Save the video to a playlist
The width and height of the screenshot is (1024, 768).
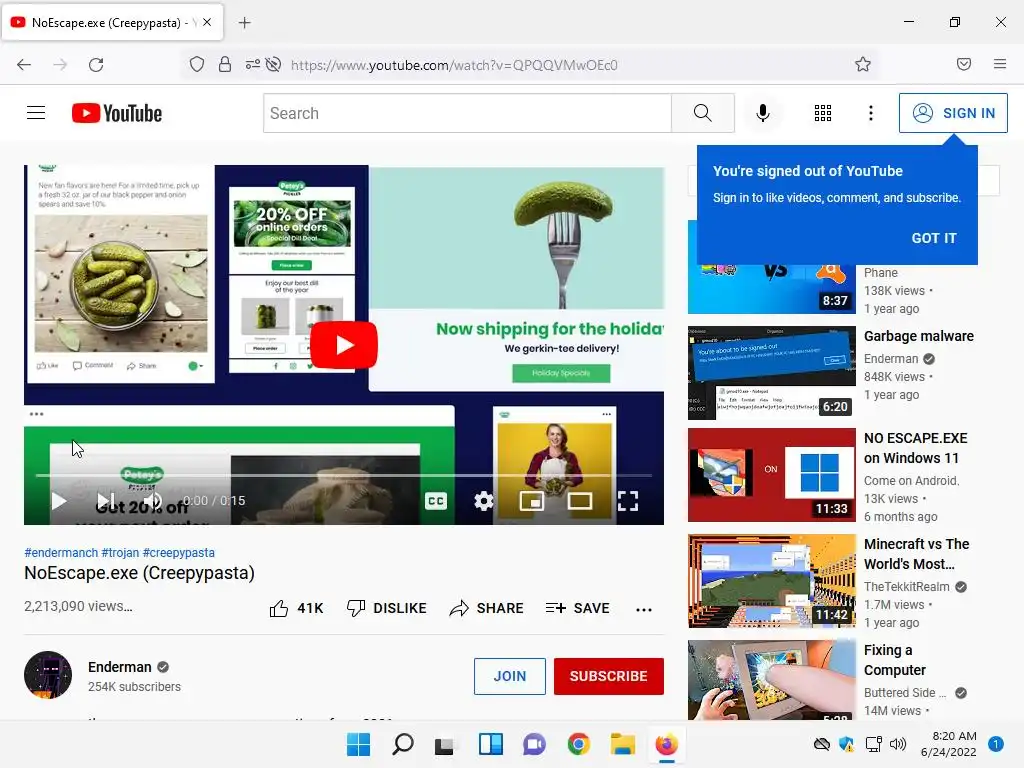point(577,608)
